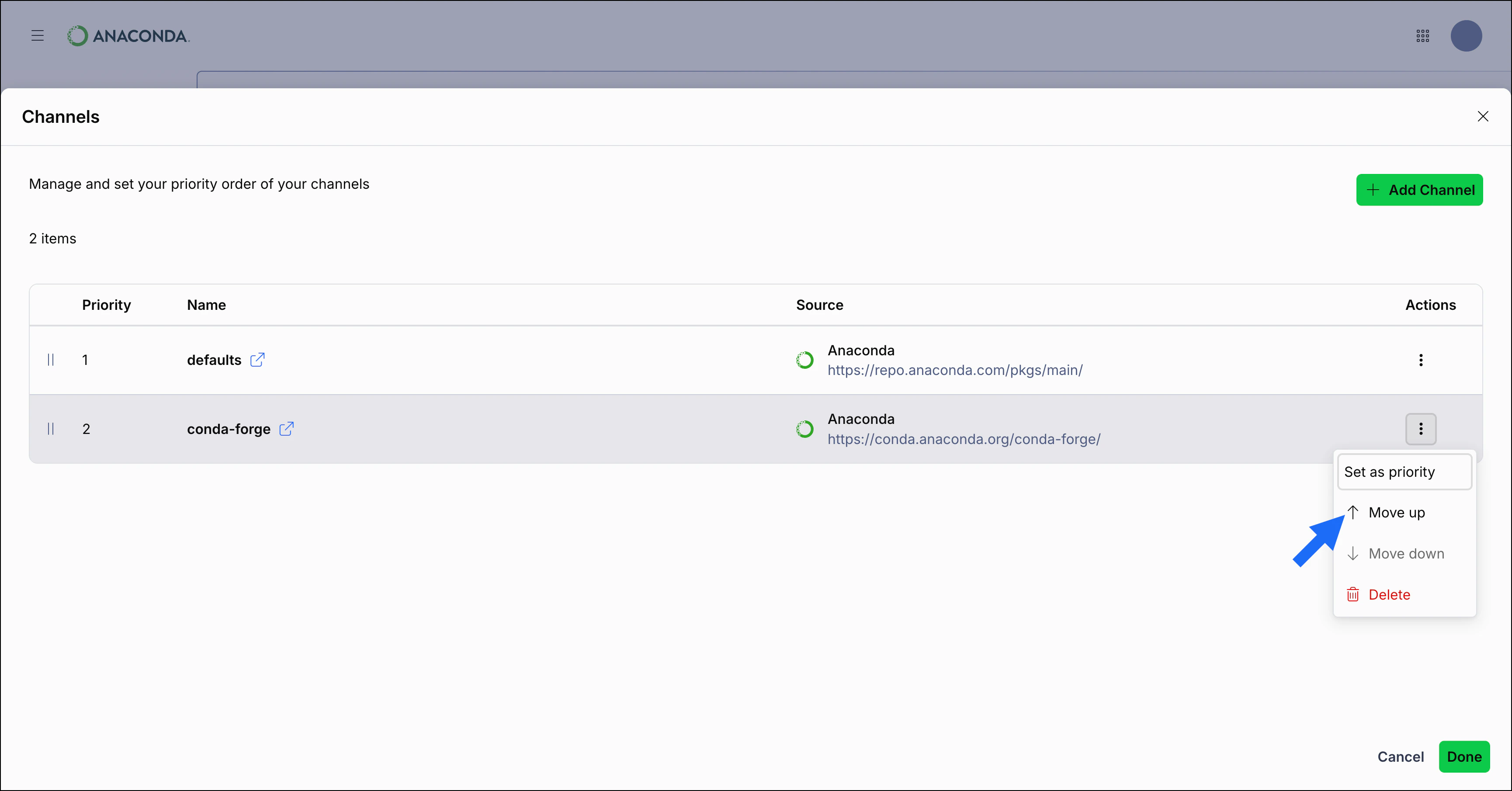Open defaults channel in new tab

click(258, 360)
